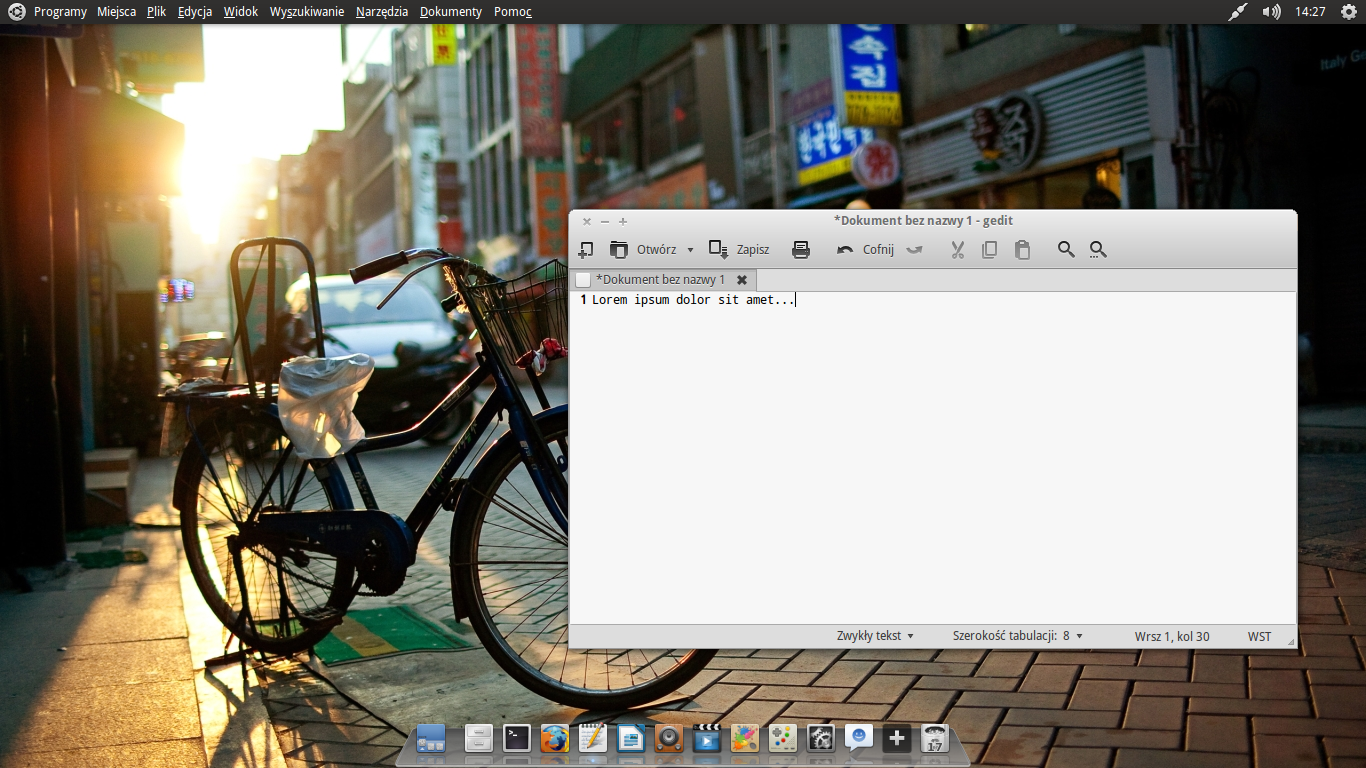Click the gedit window resize grip
This screenshot has height=768, width=1366.
(1290, 642)
